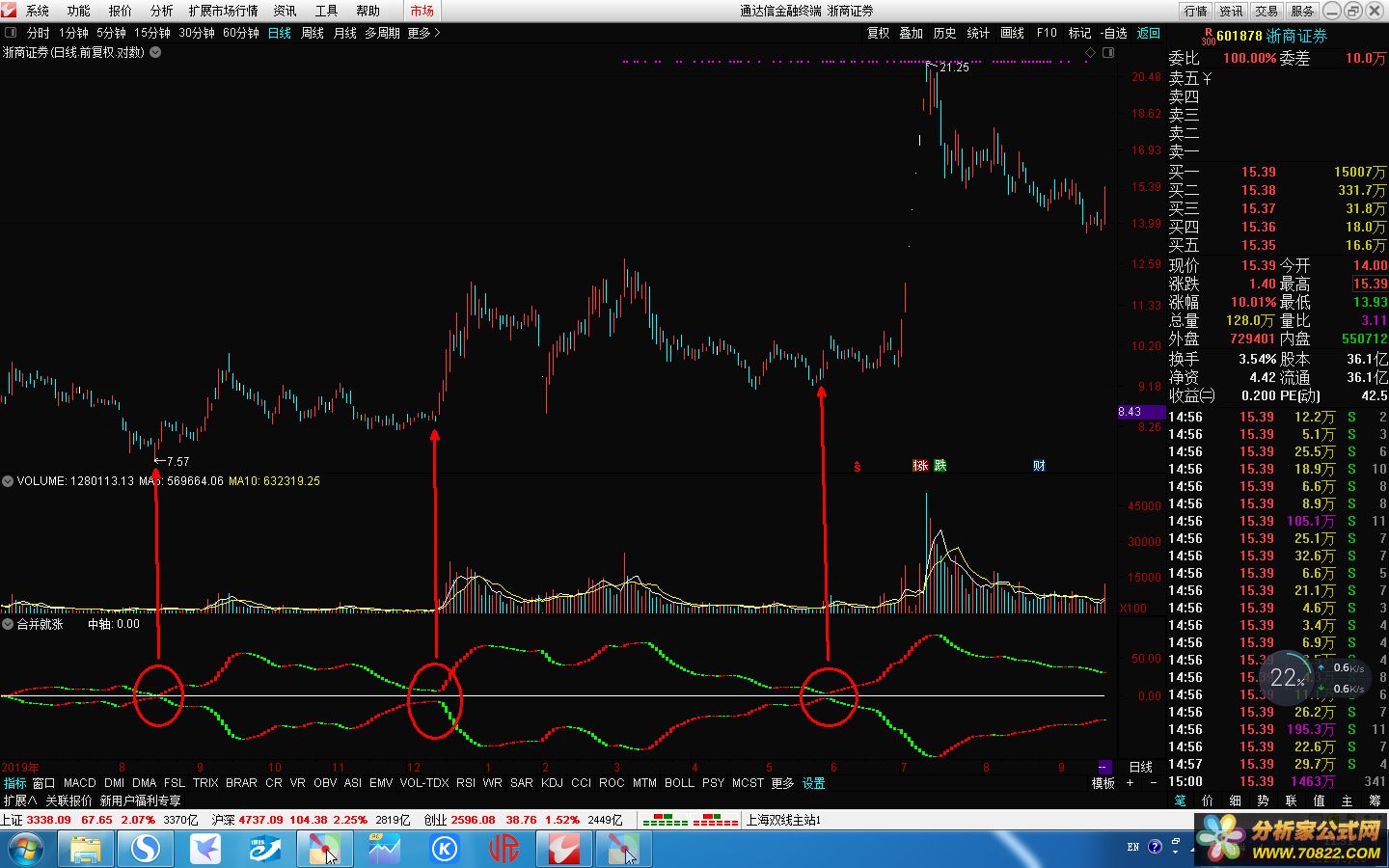Click the 行情 button in title bar

[x=1196, y=11]
